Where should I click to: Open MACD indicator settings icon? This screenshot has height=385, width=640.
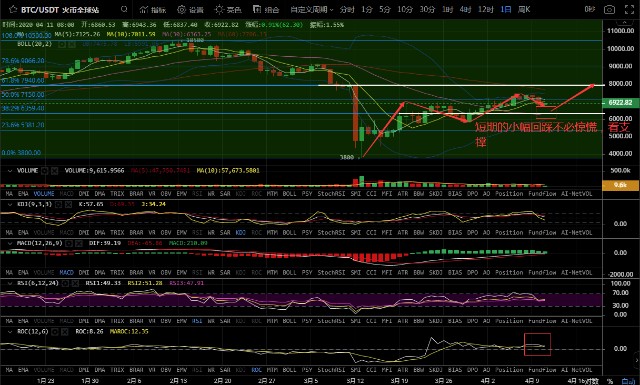69,243
